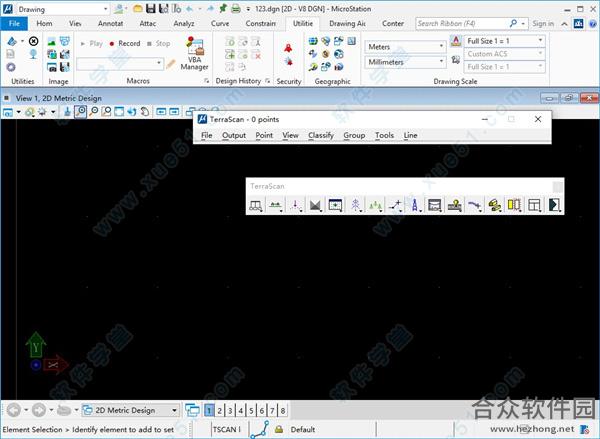Click the Search Ribbon magnifier icon
Viewport: 600px width, 439px height.
coord(514,23)
